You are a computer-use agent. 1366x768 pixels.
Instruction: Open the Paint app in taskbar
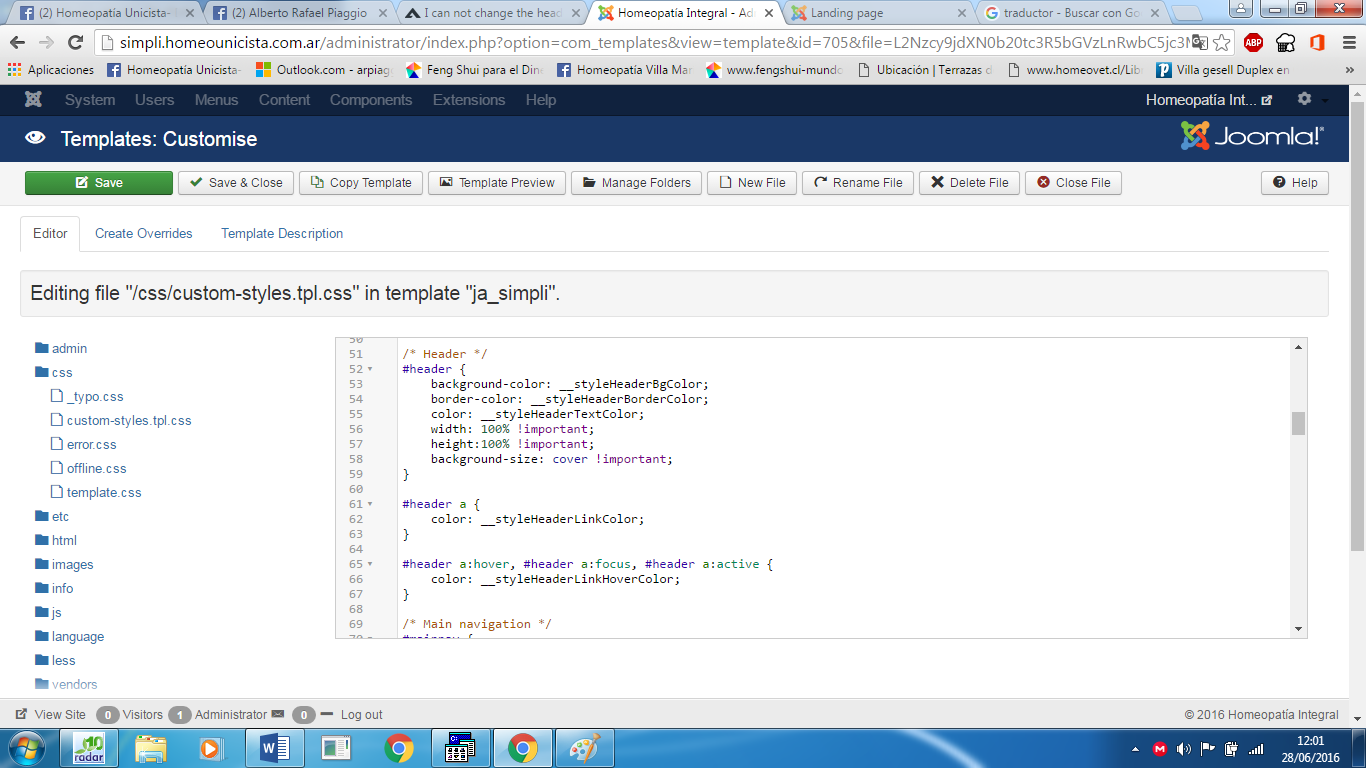584,747
